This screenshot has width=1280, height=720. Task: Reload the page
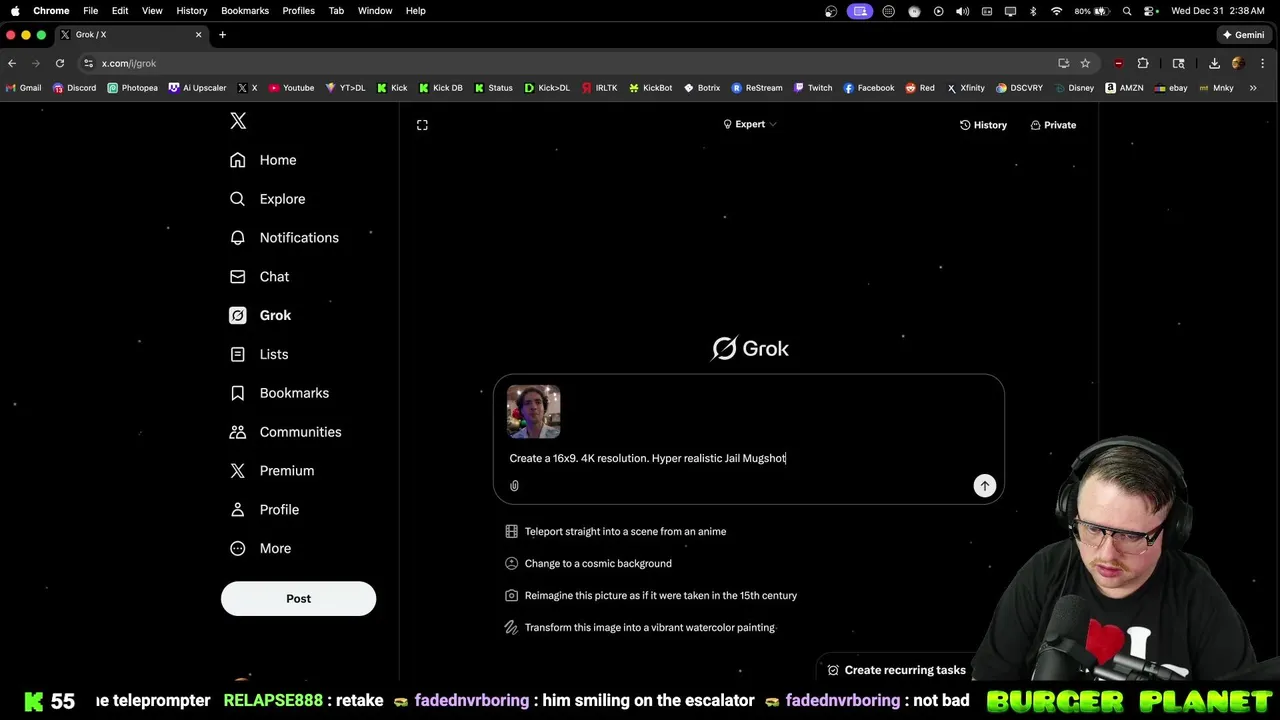click(60, 63)
